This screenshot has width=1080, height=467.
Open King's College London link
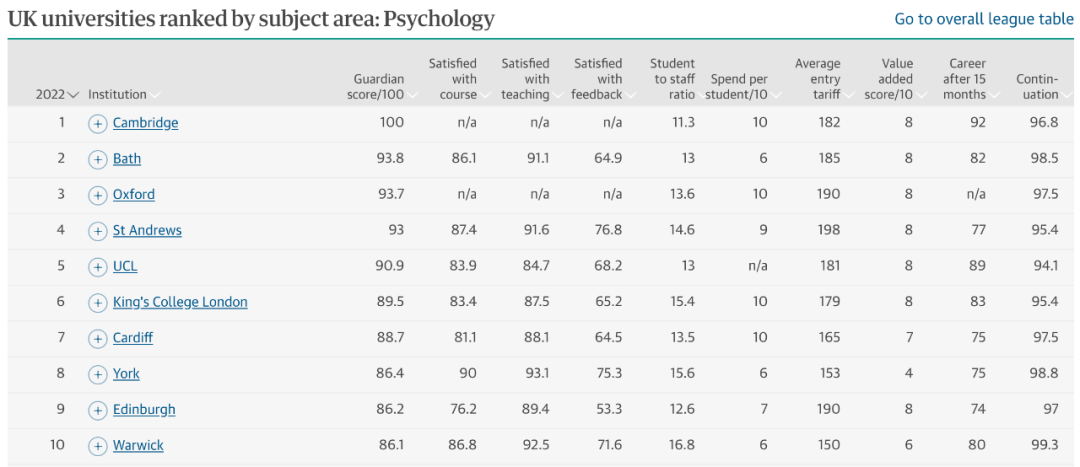pyautogui.click(x=180, y=302)
